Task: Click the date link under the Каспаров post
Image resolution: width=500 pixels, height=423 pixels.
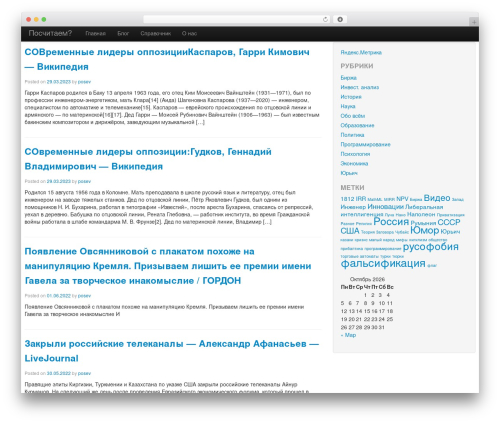Action: pyautogui.click(x=59, y=82)
